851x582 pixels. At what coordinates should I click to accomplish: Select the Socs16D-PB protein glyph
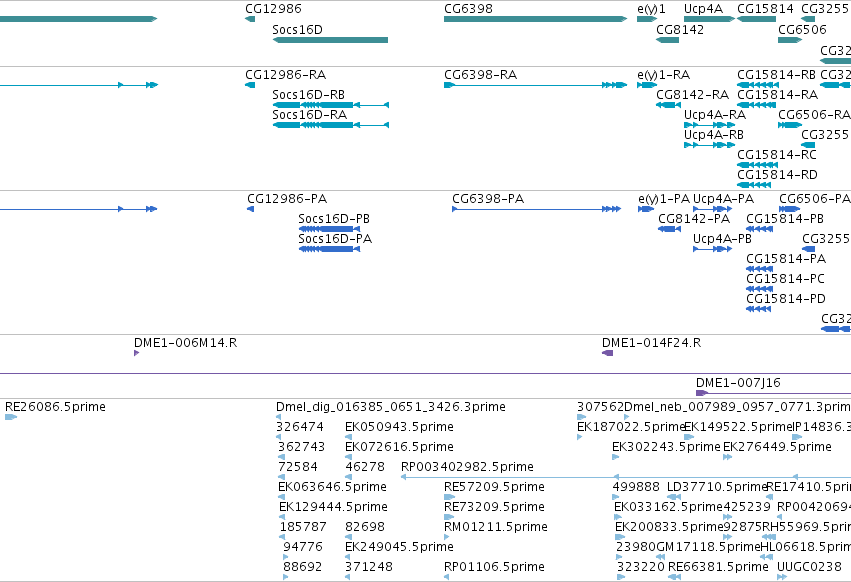329,229
